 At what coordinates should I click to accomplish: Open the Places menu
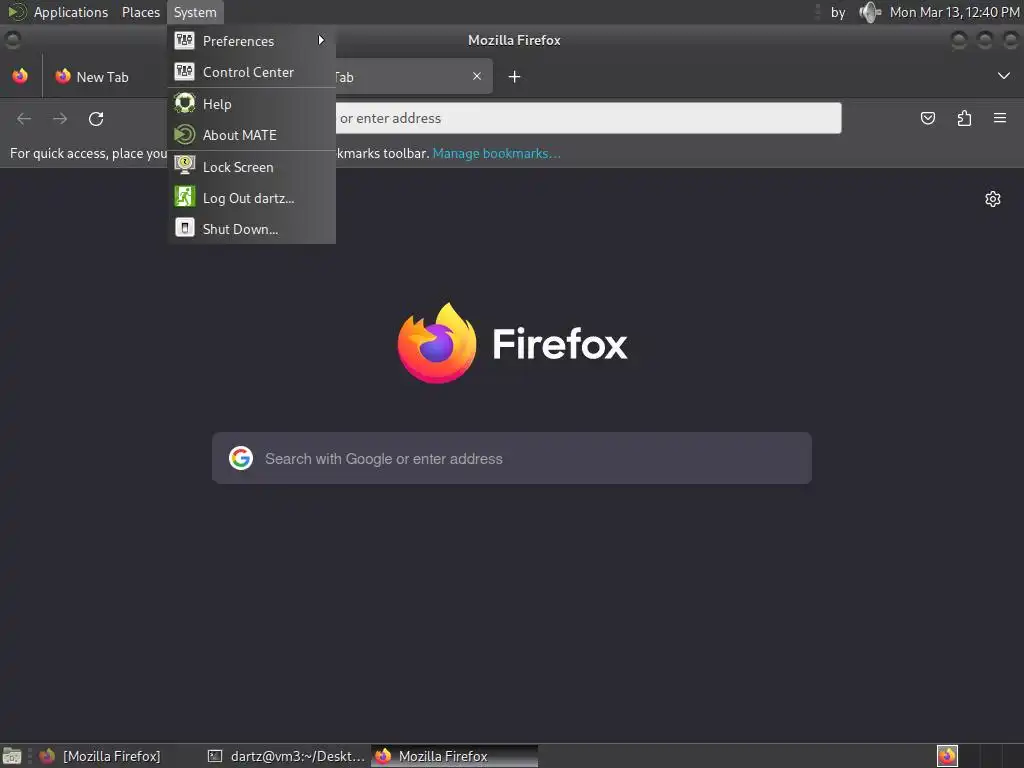[140, 12]
